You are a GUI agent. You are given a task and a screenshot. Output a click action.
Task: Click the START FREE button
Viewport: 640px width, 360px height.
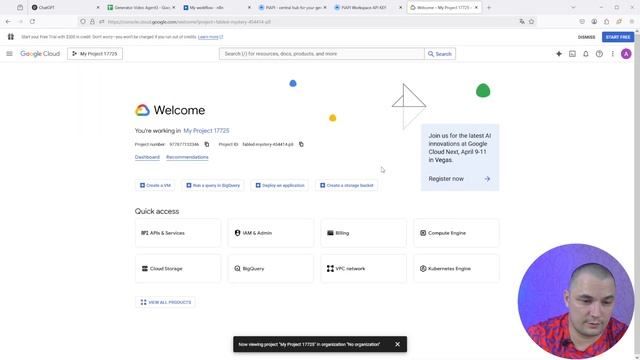point(618,37)
